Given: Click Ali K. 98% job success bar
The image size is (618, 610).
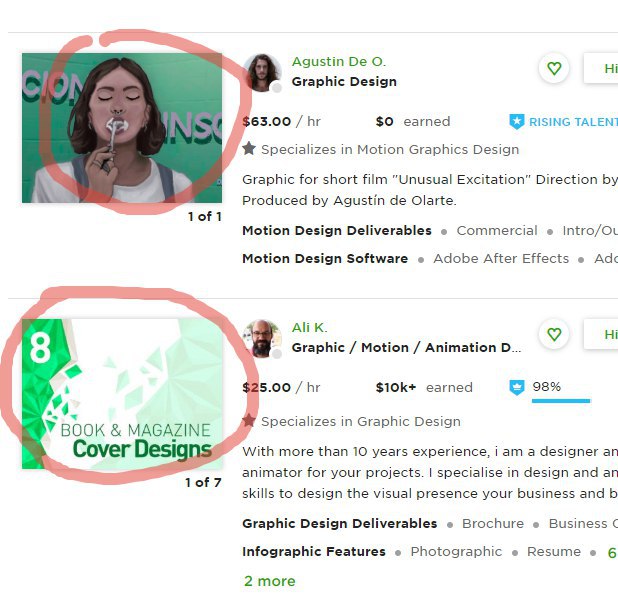Looking at the screenshot, I should (x=561, y=401).
